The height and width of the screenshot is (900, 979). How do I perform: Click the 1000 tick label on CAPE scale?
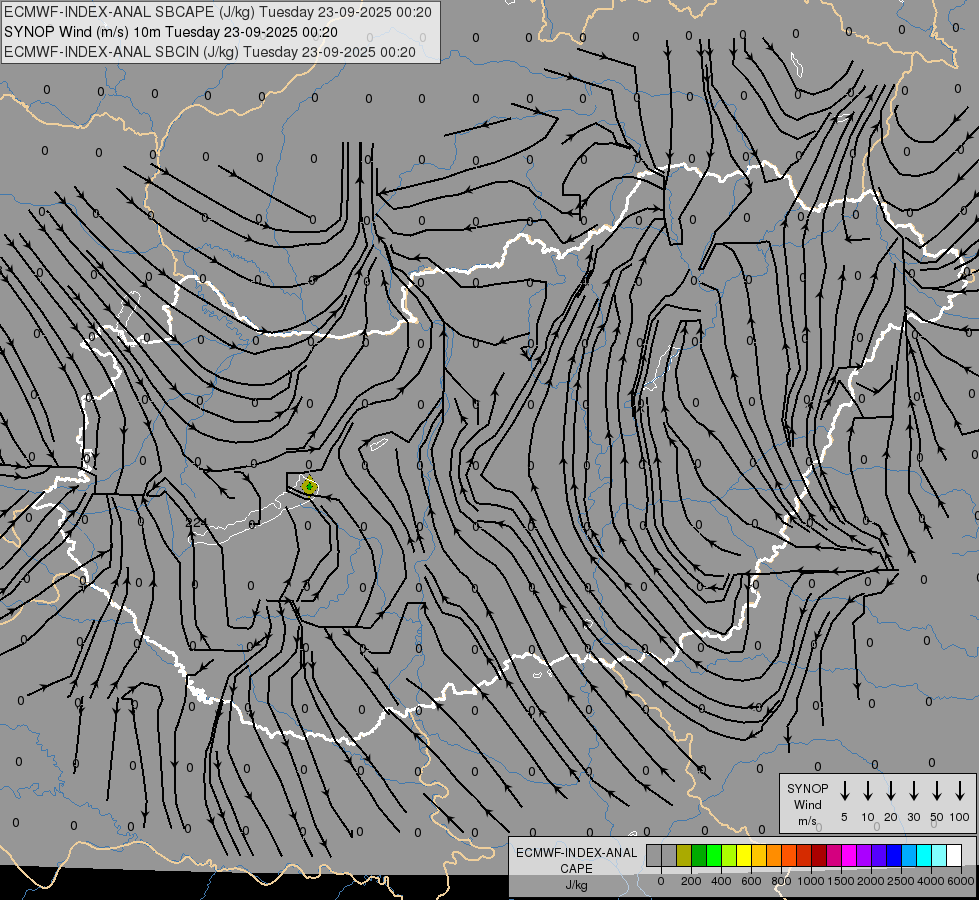[811, 881]
